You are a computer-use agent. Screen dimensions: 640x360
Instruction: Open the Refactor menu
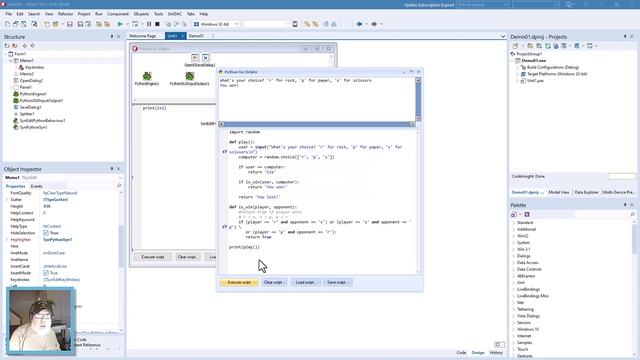coord(65,14)
